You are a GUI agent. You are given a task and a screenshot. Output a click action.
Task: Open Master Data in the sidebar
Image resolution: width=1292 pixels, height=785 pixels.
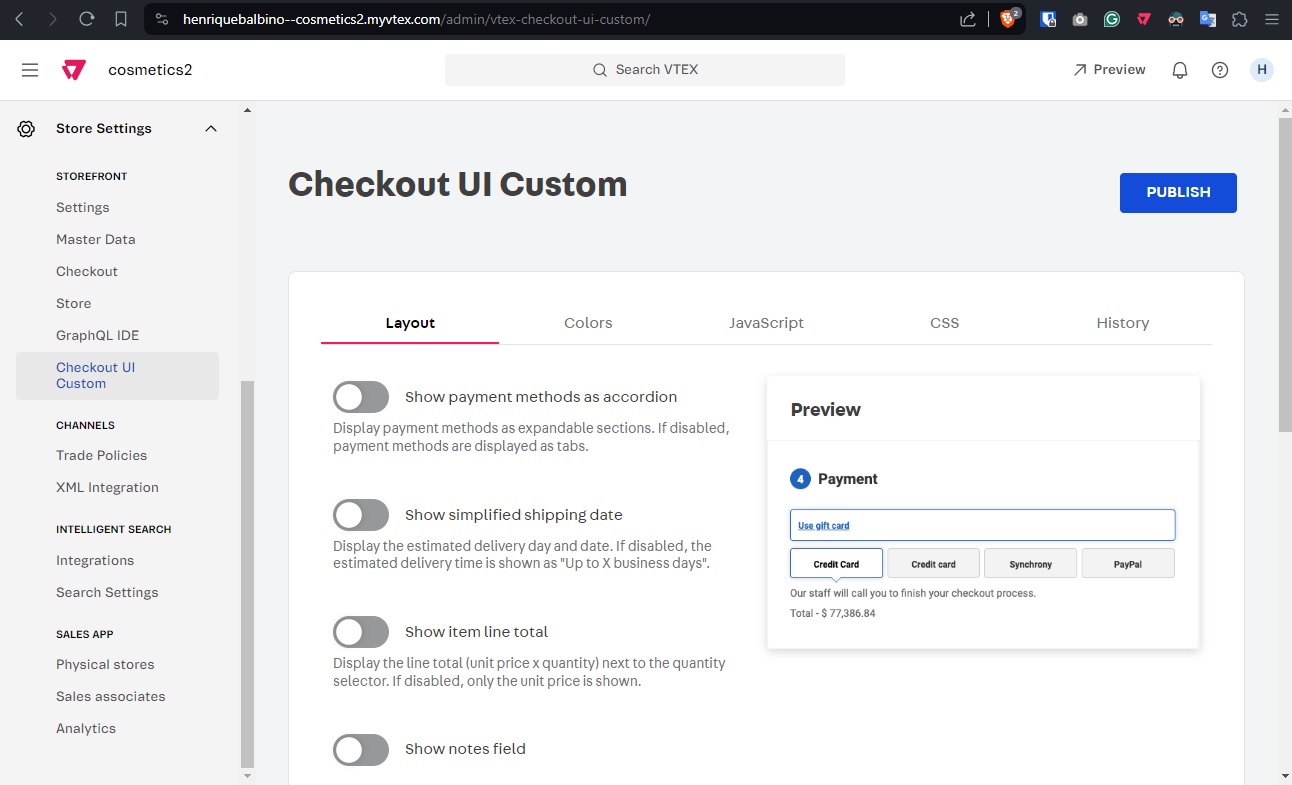tap(96, 240)
